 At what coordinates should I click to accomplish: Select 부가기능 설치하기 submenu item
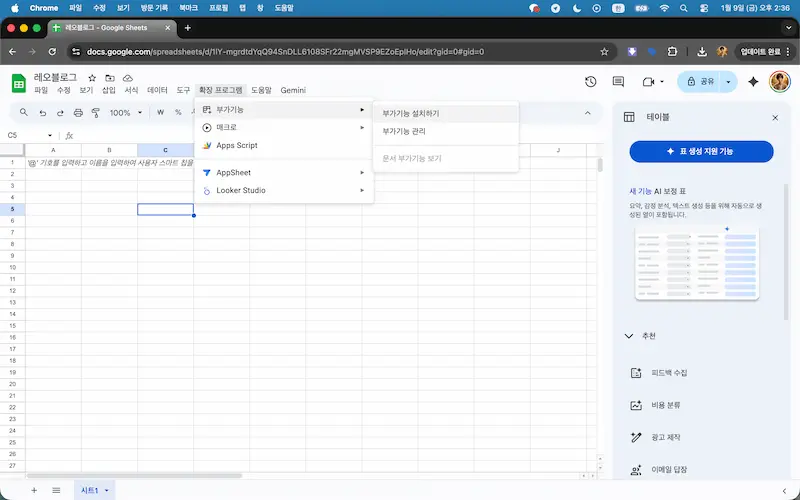[x=445, y=113]
